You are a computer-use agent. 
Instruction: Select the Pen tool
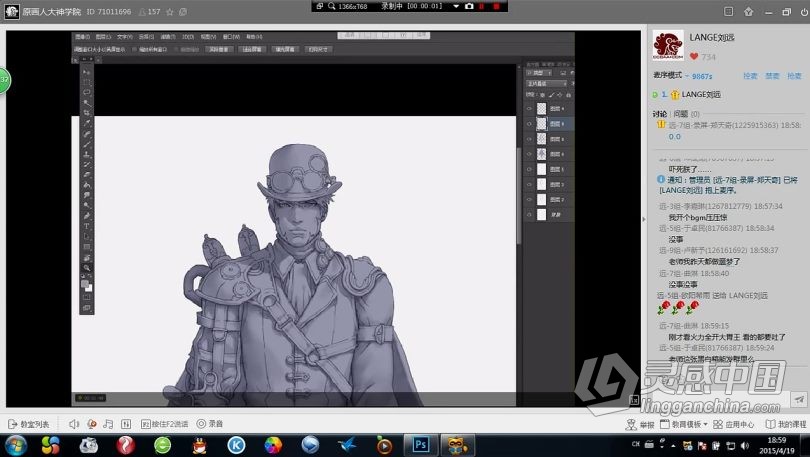point(86,216)
